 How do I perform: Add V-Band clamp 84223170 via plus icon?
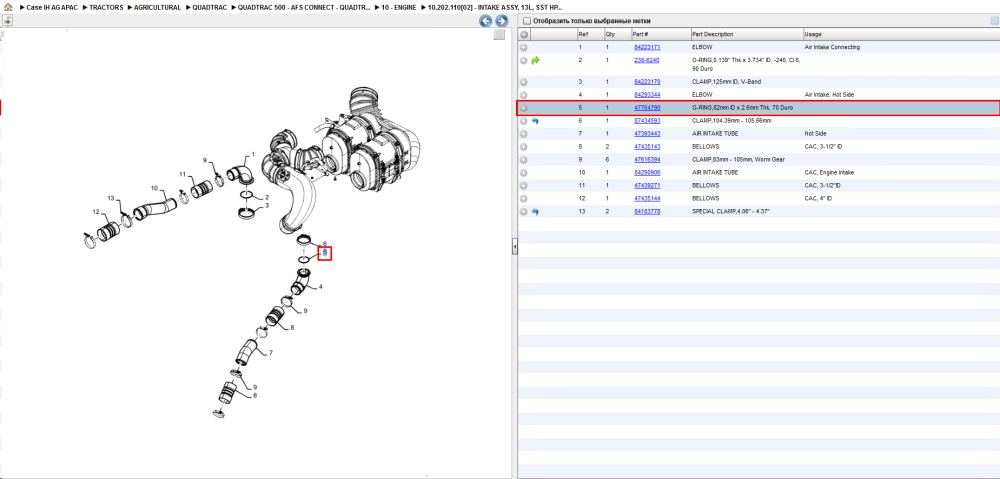point(524,82)
